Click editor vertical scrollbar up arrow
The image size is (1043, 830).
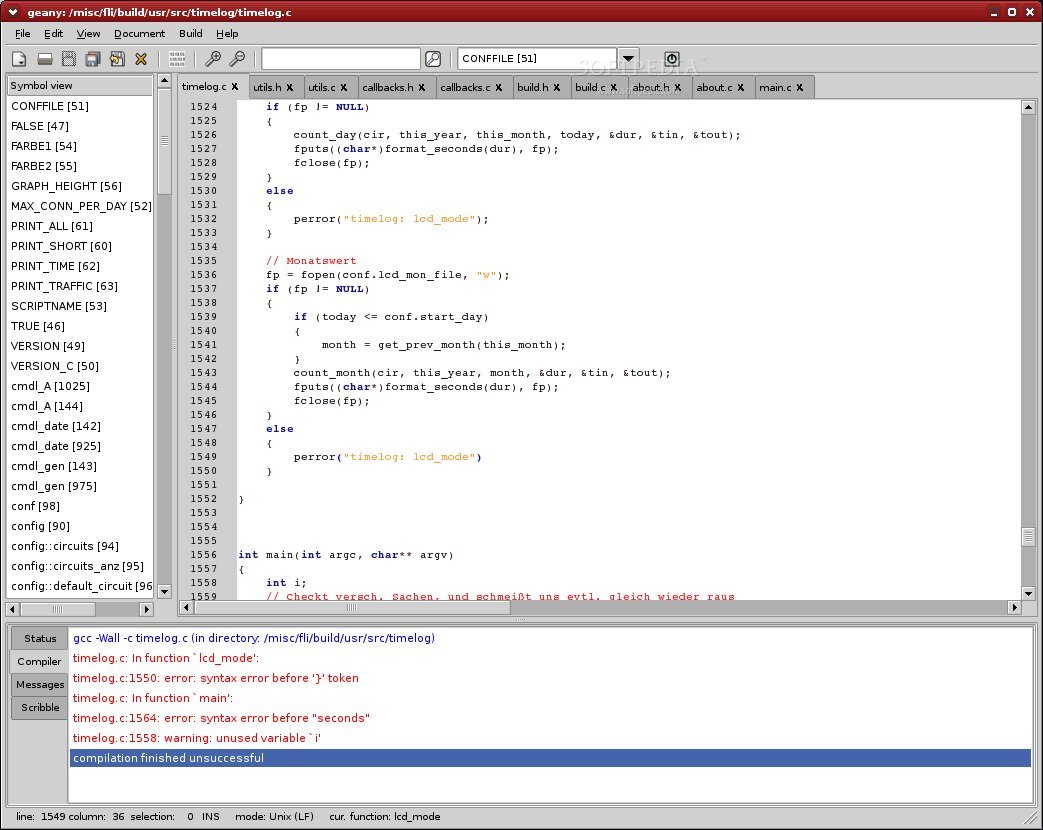click(1028, 107)
